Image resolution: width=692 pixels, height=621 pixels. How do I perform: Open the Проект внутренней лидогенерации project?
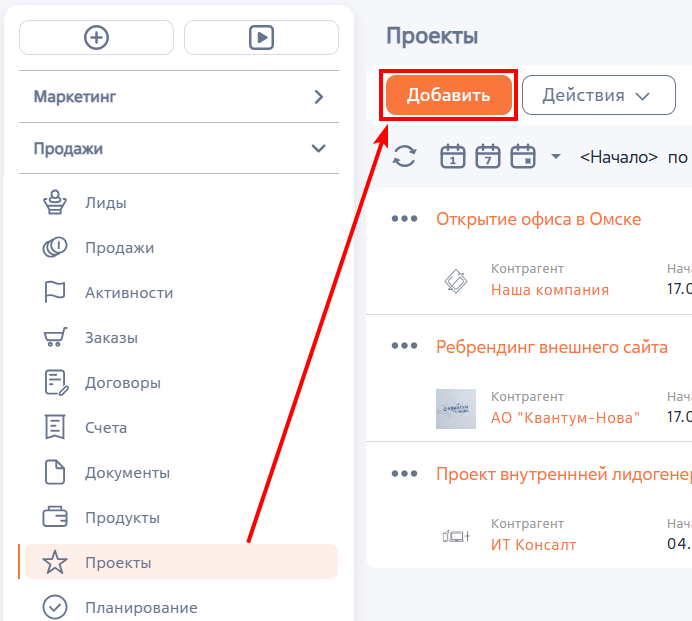[x=564, y=474]
